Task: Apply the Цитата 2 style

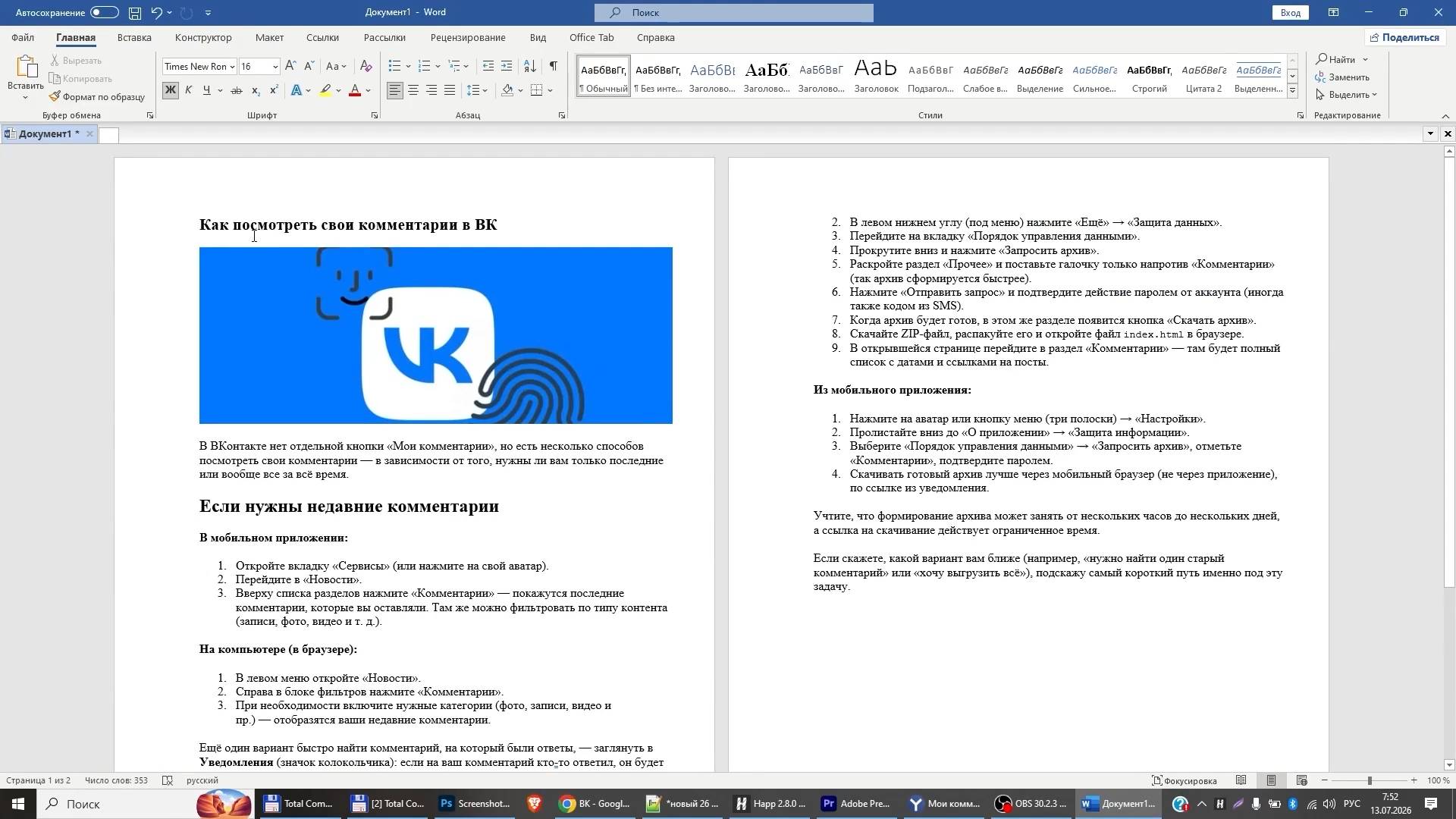Action: tap(1203, 76)
